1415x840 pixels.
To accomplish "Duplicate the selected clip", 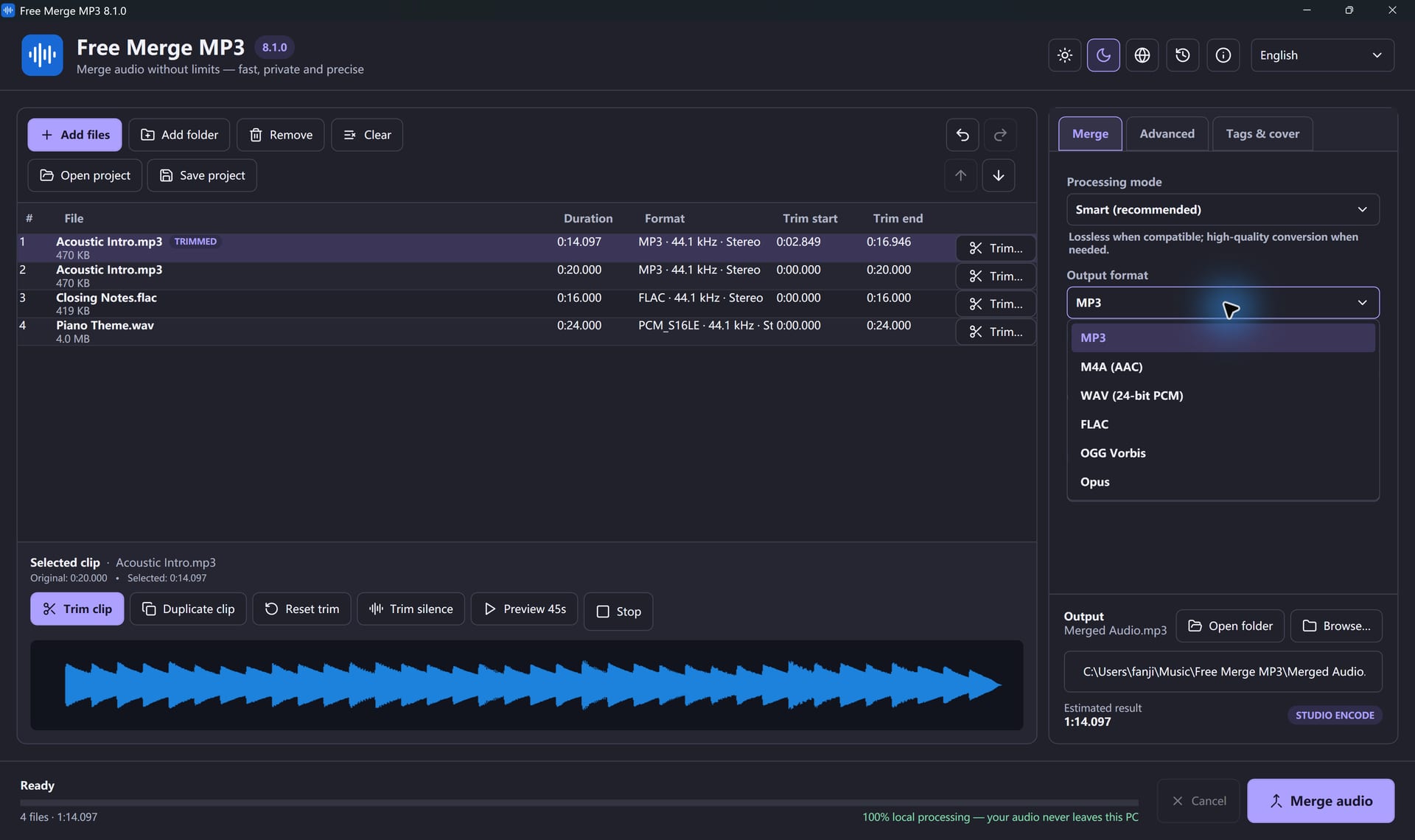I will [188, 609].
